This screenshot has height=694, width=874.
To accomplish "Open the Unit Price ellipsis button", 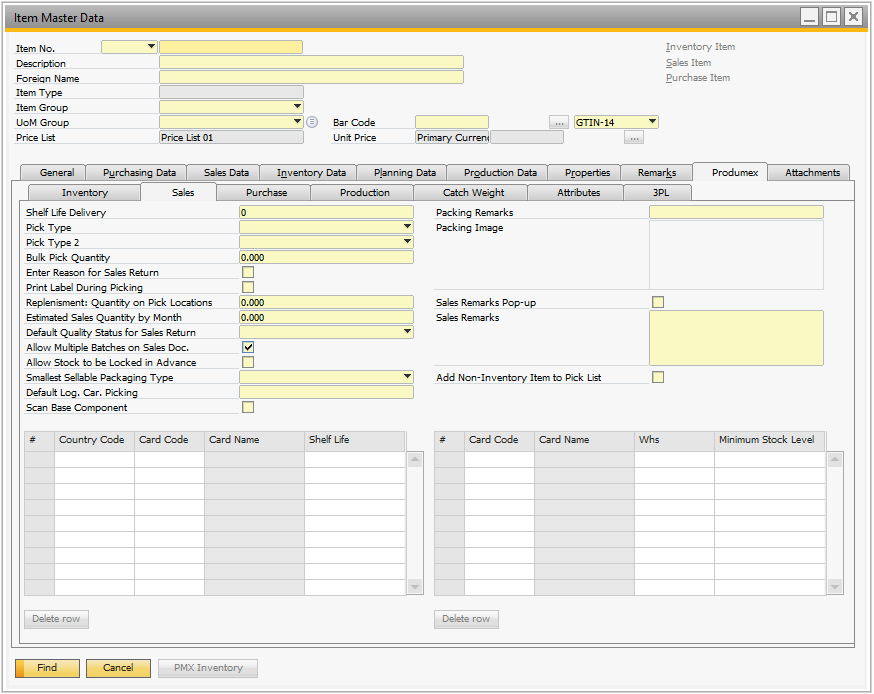I will pos(633,138).
